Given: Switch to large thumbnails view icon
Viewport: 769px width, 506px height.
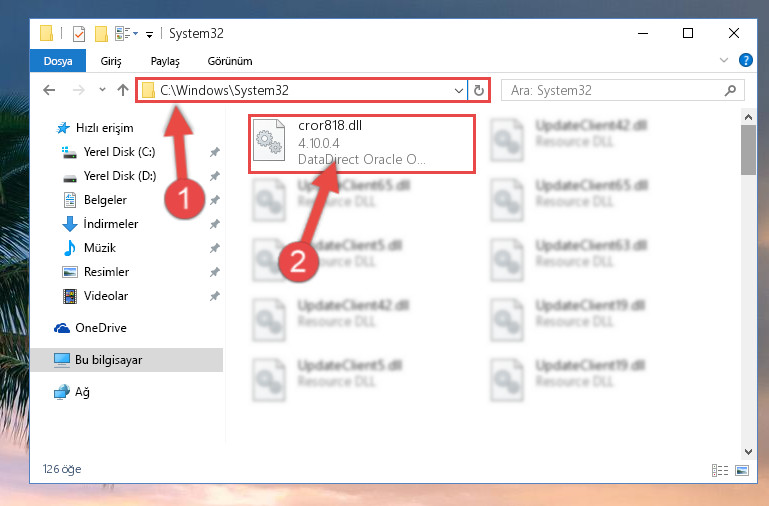Looking at the screenshot, I should pos(742,471).
